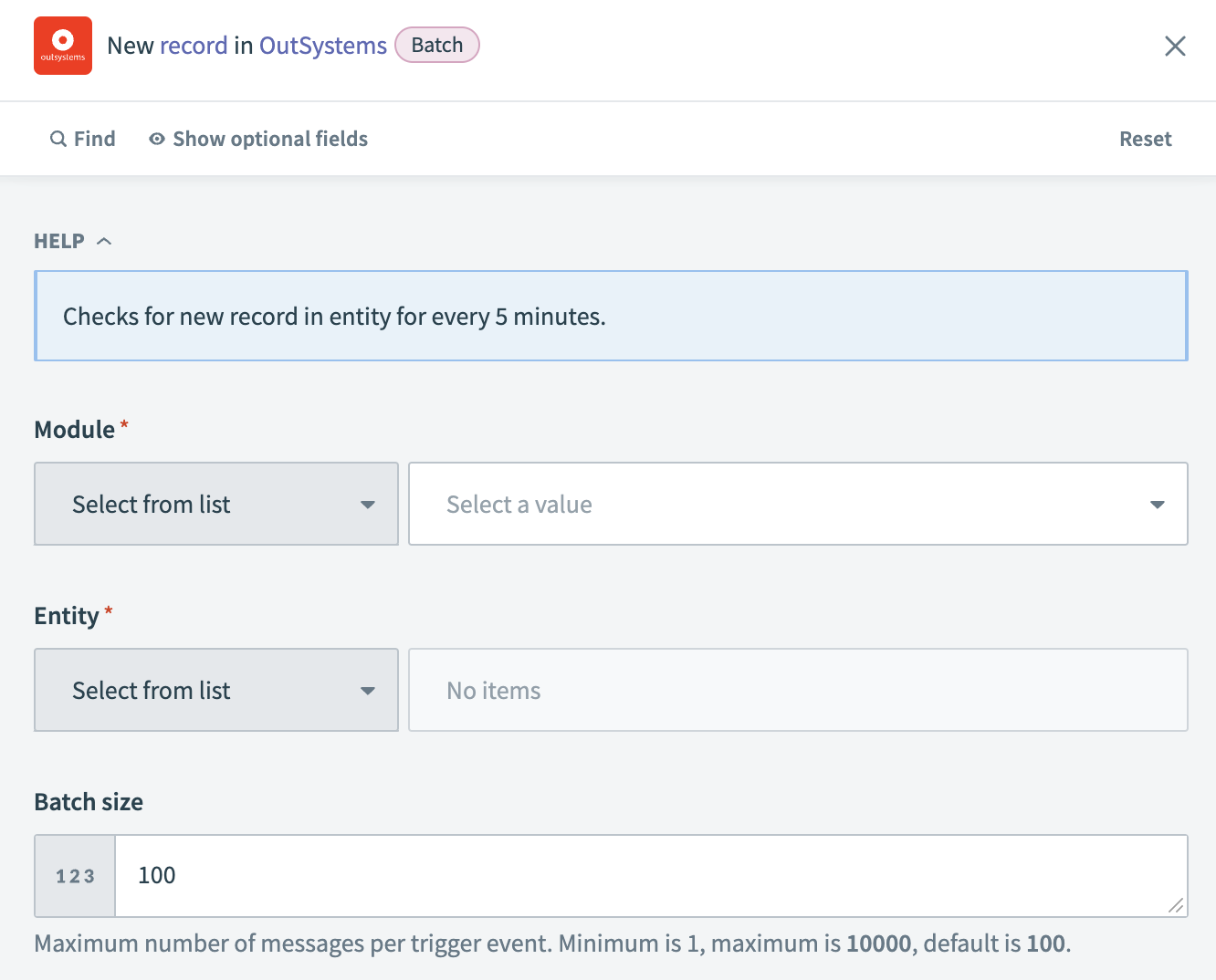The width and height of the screenshot is (1216, 980).
Task: Click the eye icon for optional fields
Action: (157, 139)
